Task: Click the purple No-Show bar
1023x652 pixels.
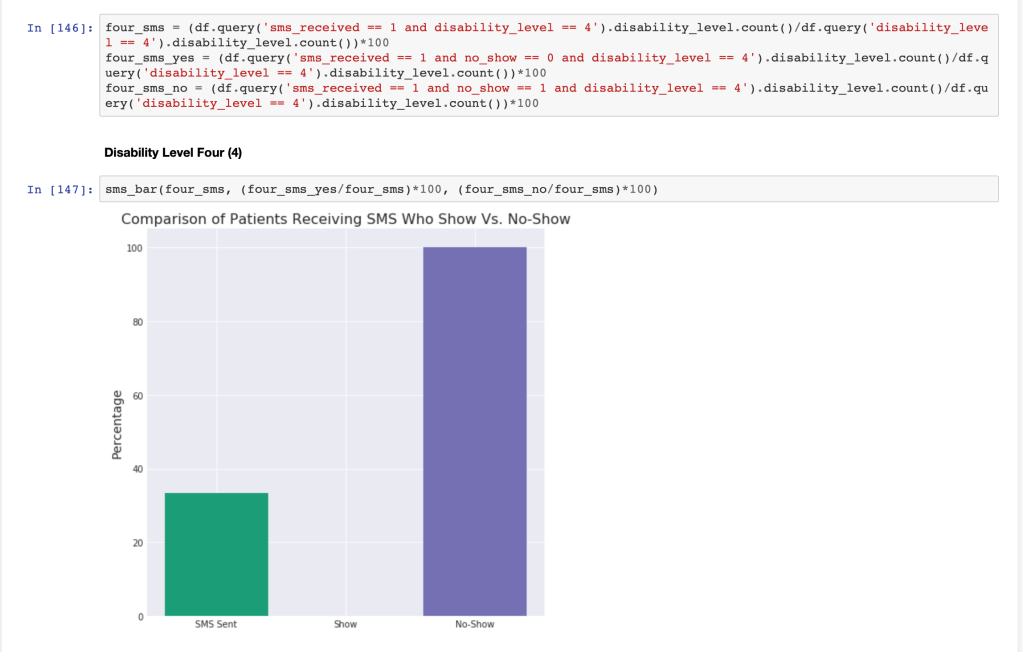Action: click(474, 430)
